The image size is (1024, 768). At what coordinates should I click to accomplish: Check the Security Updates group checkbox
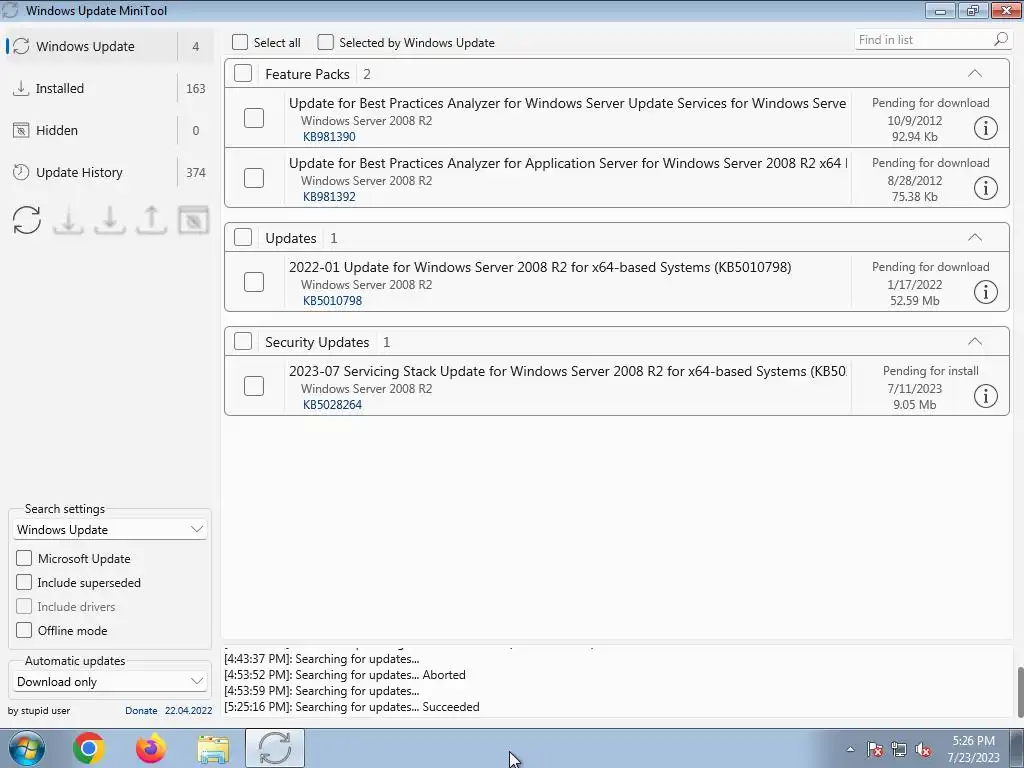[243, 342]
